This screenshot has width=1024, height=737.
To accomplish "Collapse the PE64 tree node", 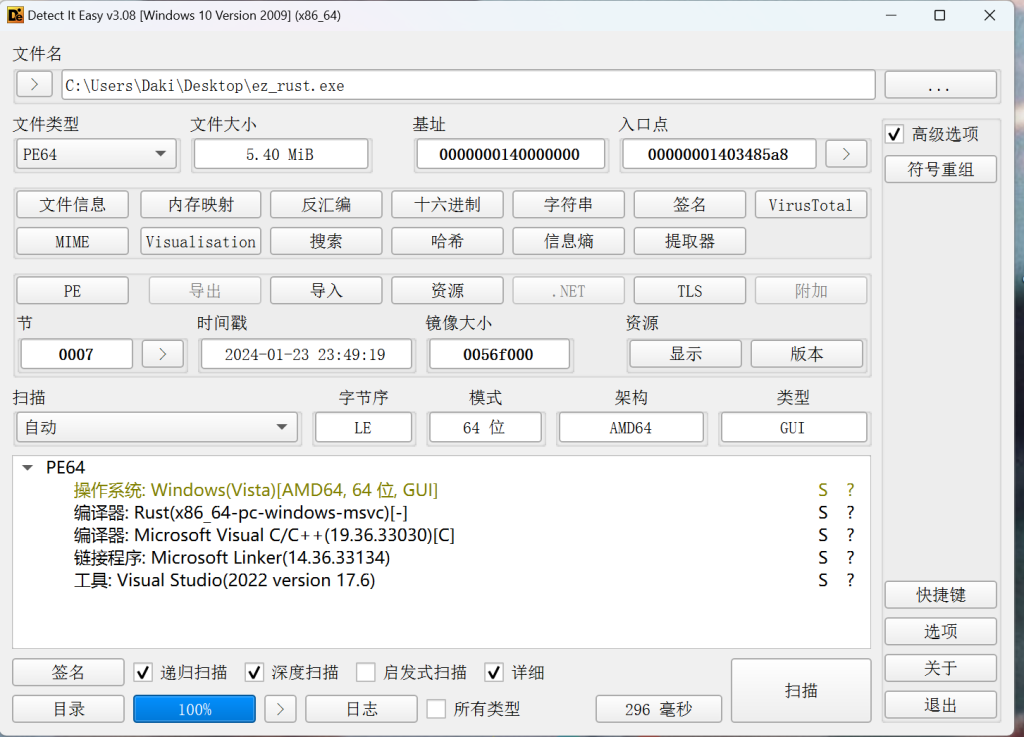I will (x=26, y=467).
